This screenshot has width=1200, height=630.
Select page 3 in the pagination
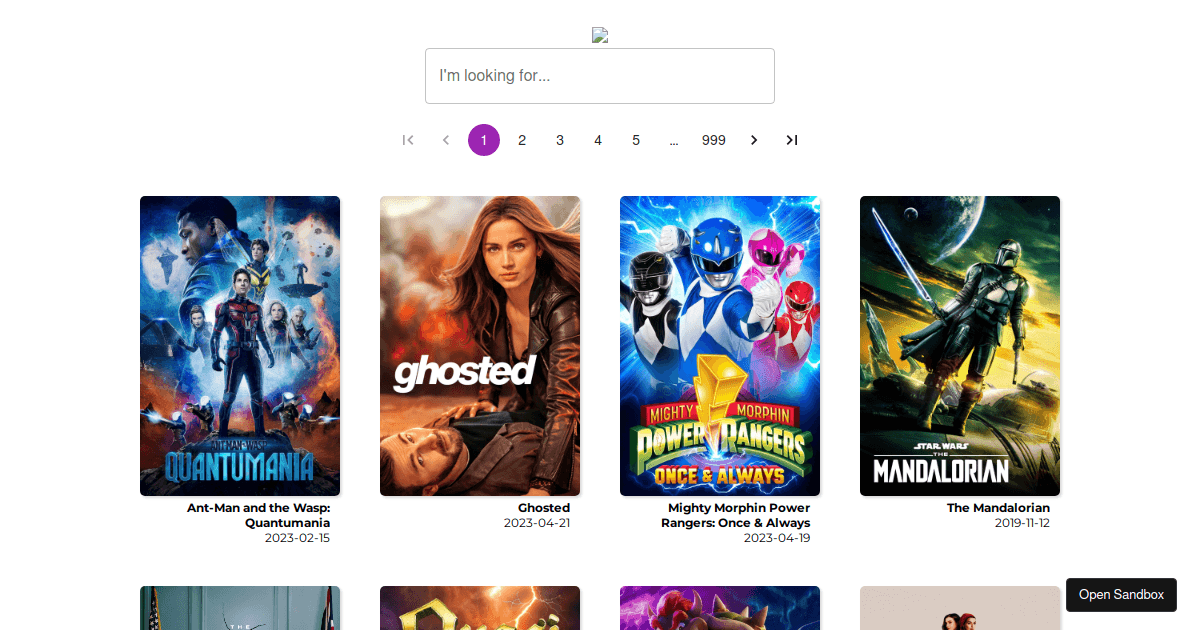click(x=560, y=140)
